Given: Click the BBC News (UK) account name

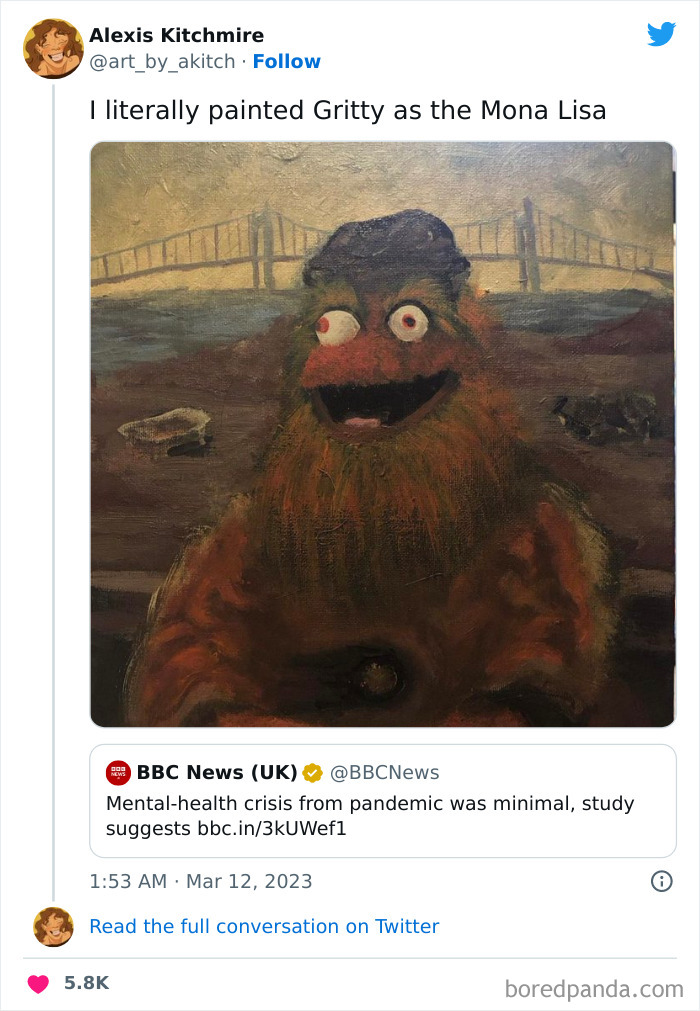Looking at the screenshot, I should 216,772.
